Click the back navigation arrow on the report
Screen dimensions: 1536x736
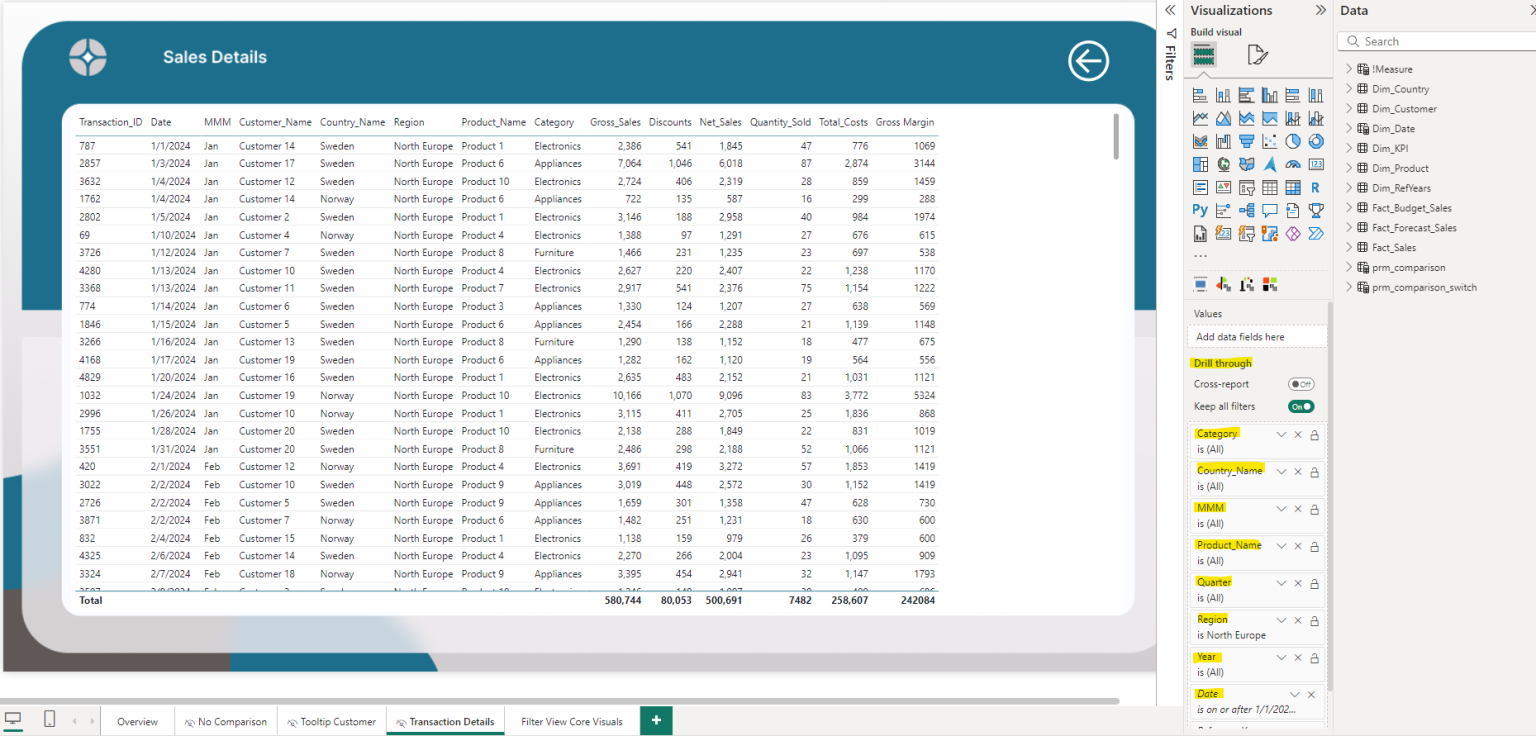tap(1088, 61)
